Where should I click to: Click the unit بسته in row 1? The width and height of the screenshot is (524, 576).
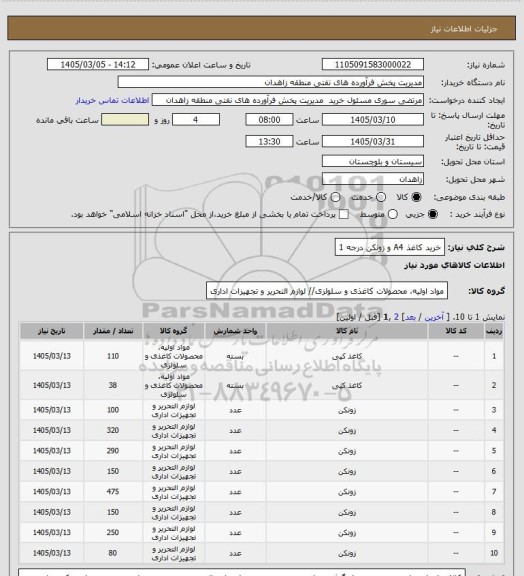click(x=235, y=356)
